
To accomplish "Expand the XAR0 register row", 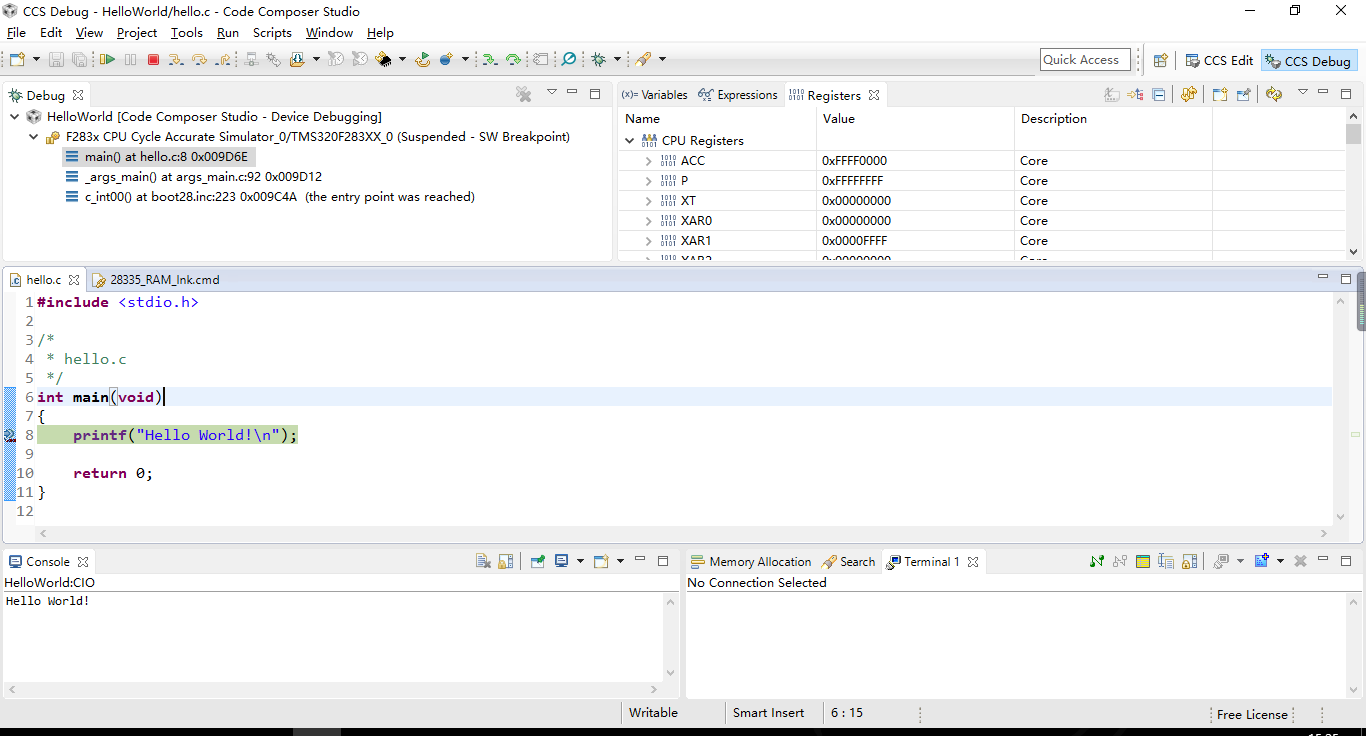I will coord(649,221).
